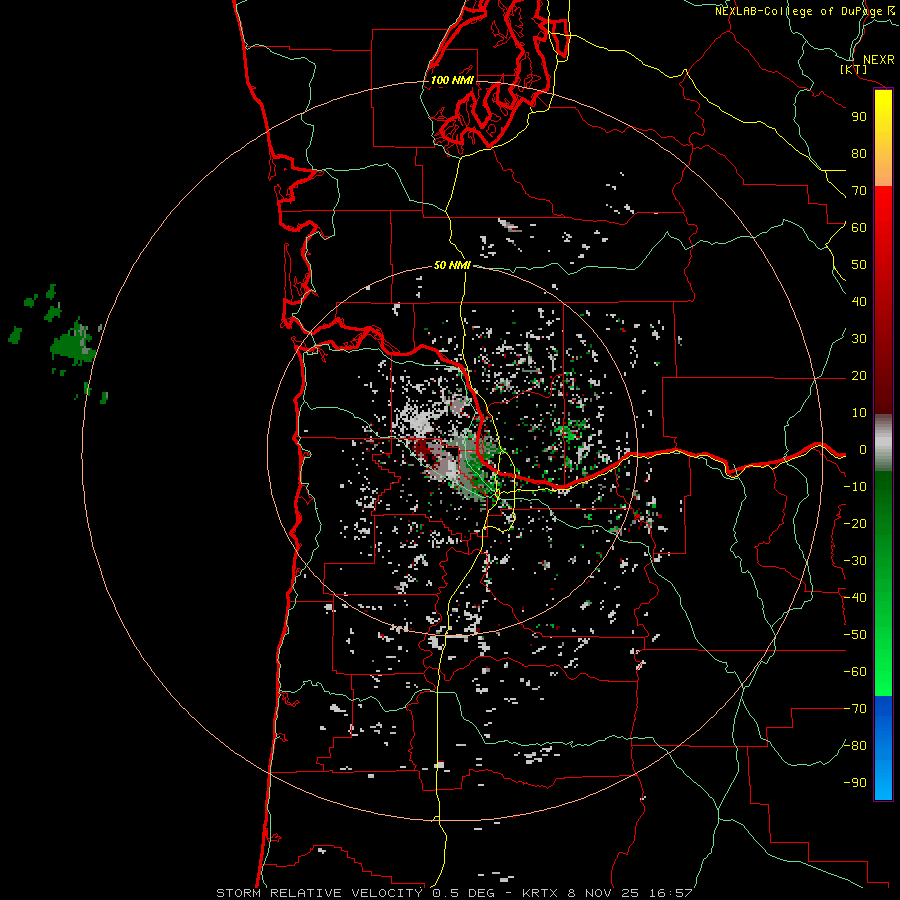The height and width of the screenshot is (900, 900).
Task: Click the 20 value on the velocity legend
Action: tap(859, 376)
